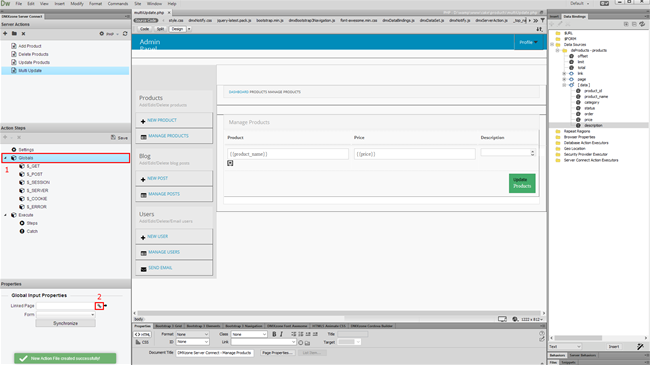Add a new server action with plus icon
The image size is (650, 365).
(5, 34)
